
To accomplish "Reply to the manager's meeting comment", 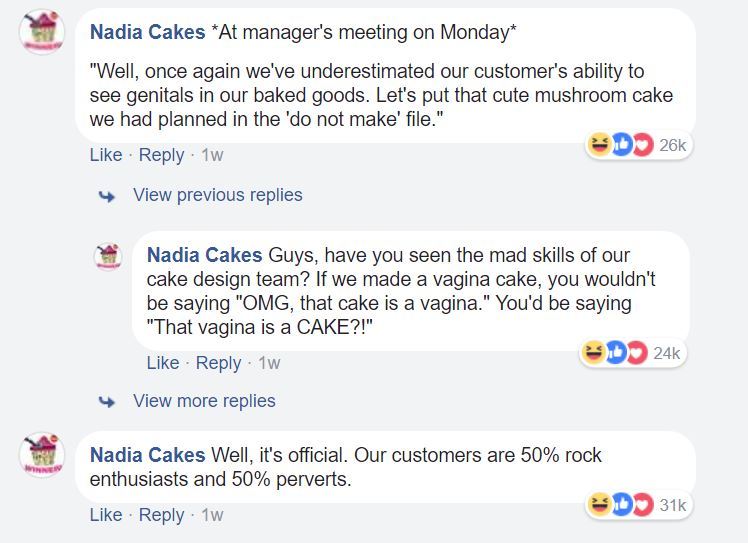I will 161,155.
